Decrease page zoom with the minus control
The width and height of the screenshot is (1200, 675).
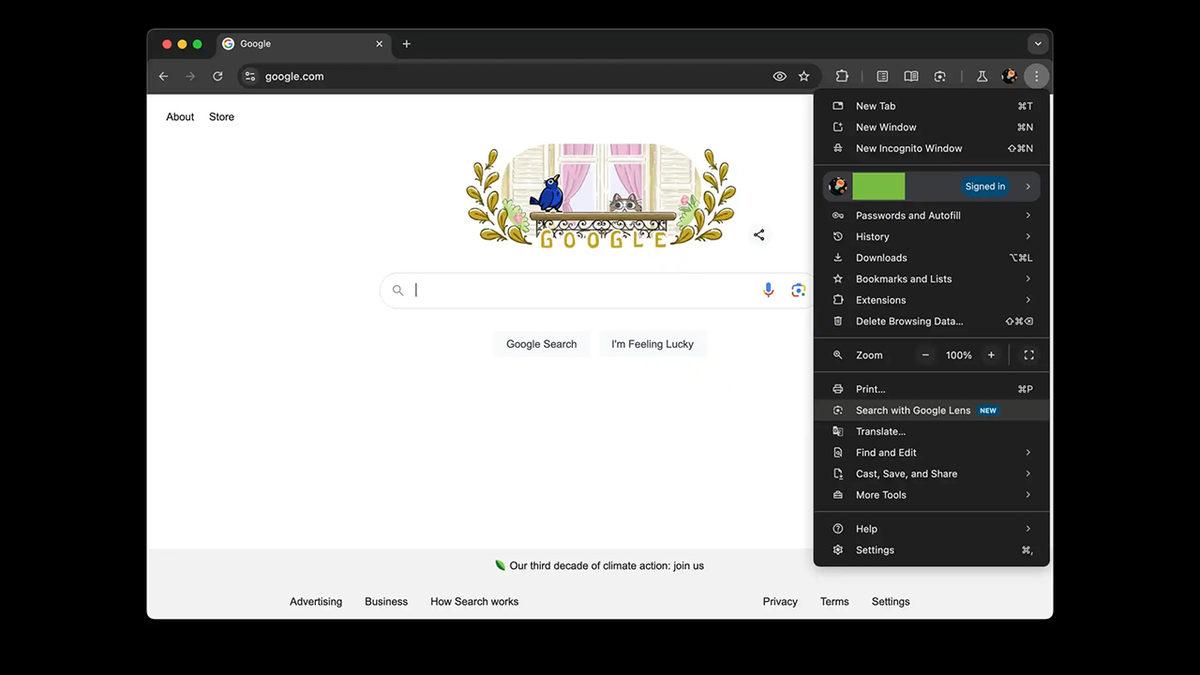924,354
